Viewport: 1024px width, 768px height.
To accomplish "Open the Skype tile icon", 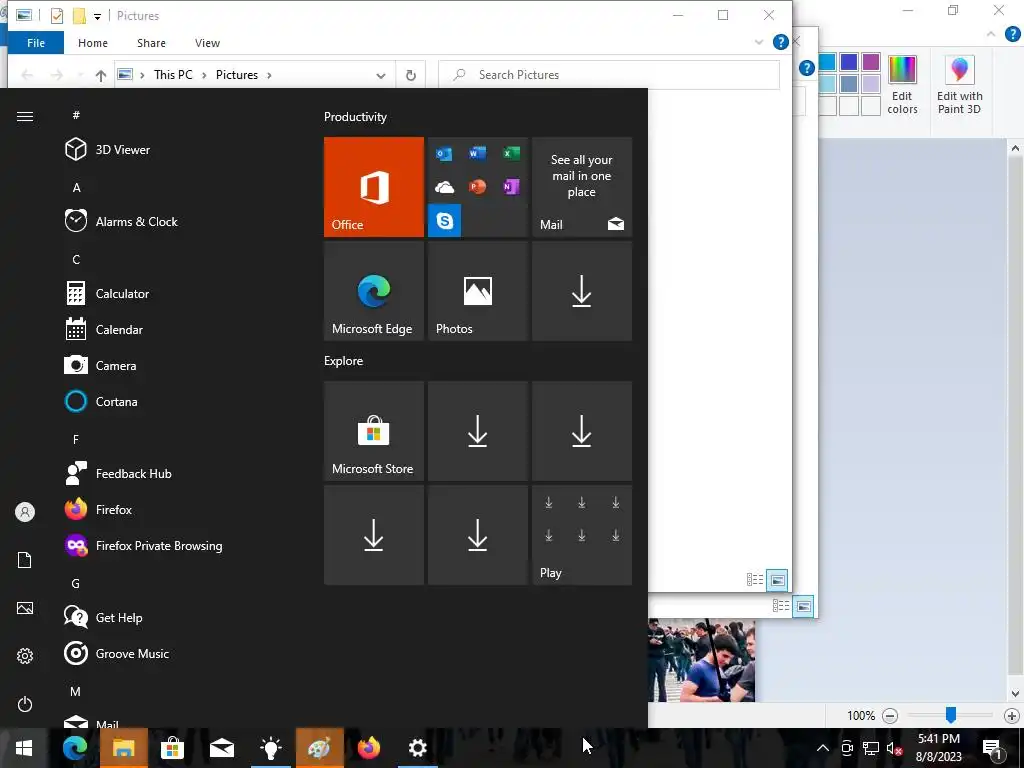I will [x=445, y=221].
